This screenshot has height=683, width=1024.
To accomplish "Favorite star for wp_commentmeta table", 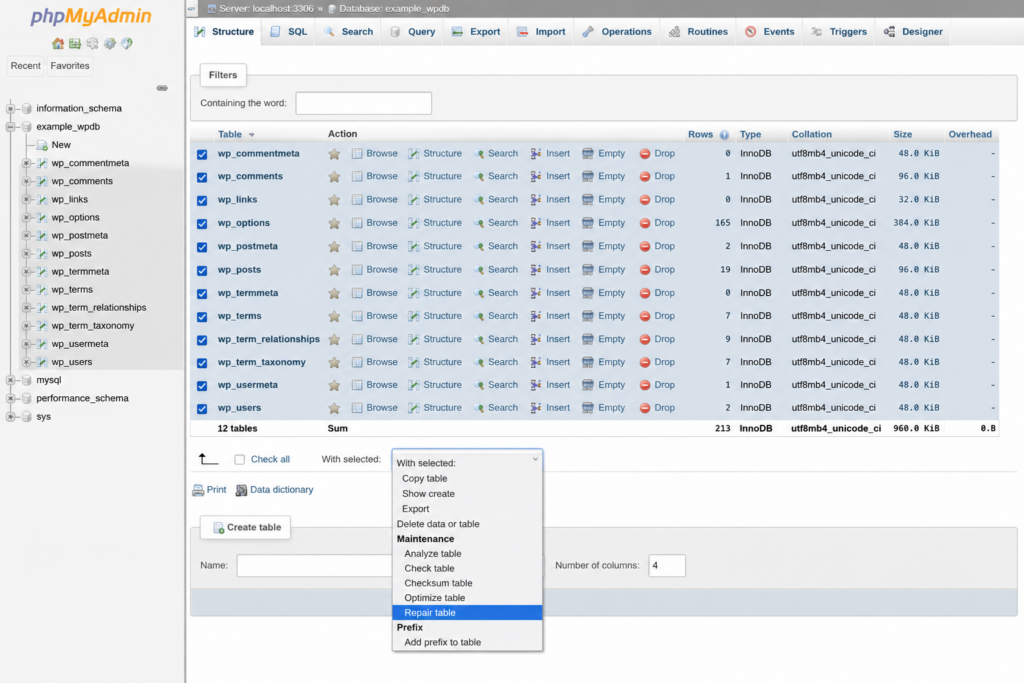I will [334, 154].
